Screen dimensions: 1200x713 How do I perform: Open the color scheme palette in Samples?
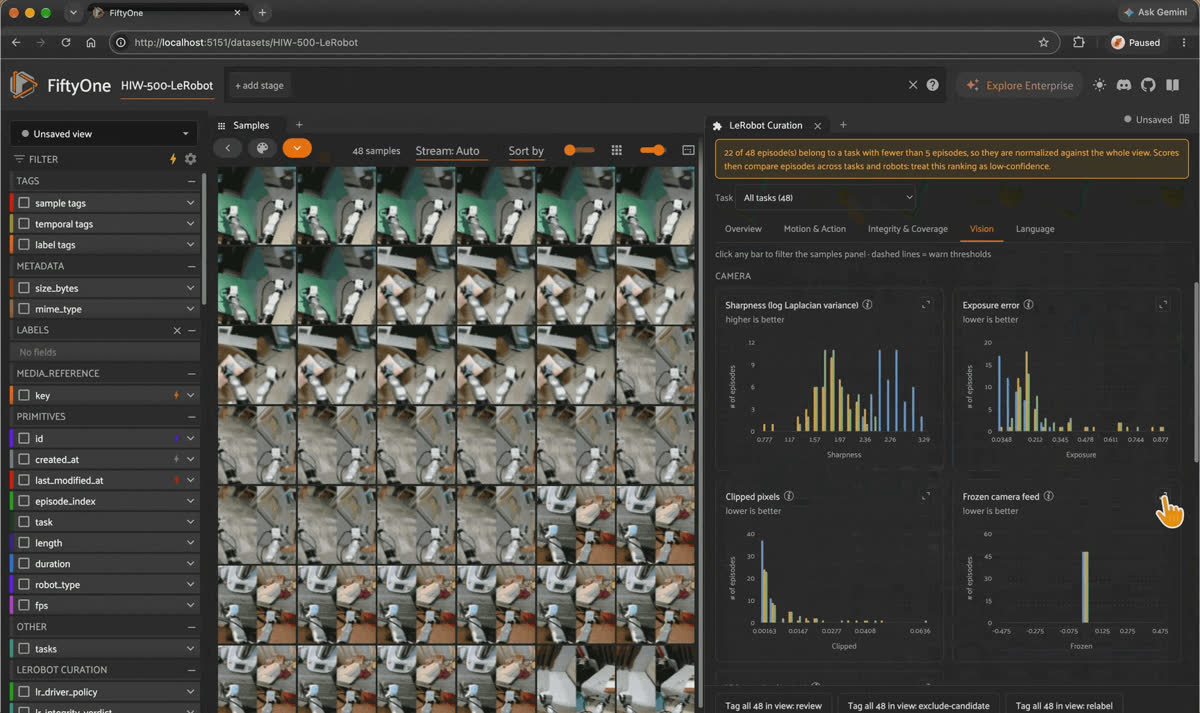click(x=262, y=148)
